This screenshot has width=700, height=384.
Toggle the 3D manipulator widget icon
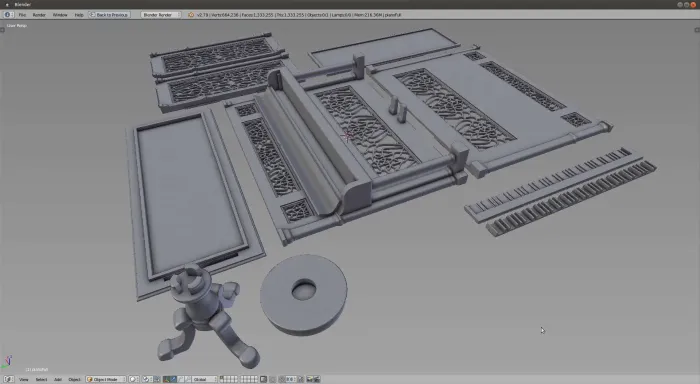(166, 379)
